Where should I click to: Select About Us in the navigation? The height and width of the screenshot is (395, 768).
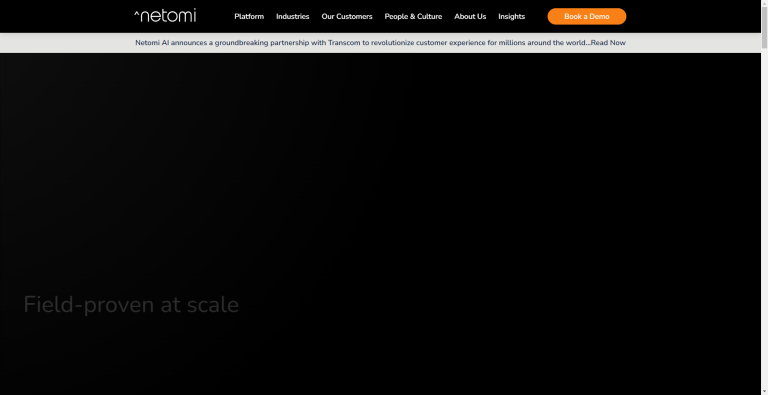coord(470,16)
